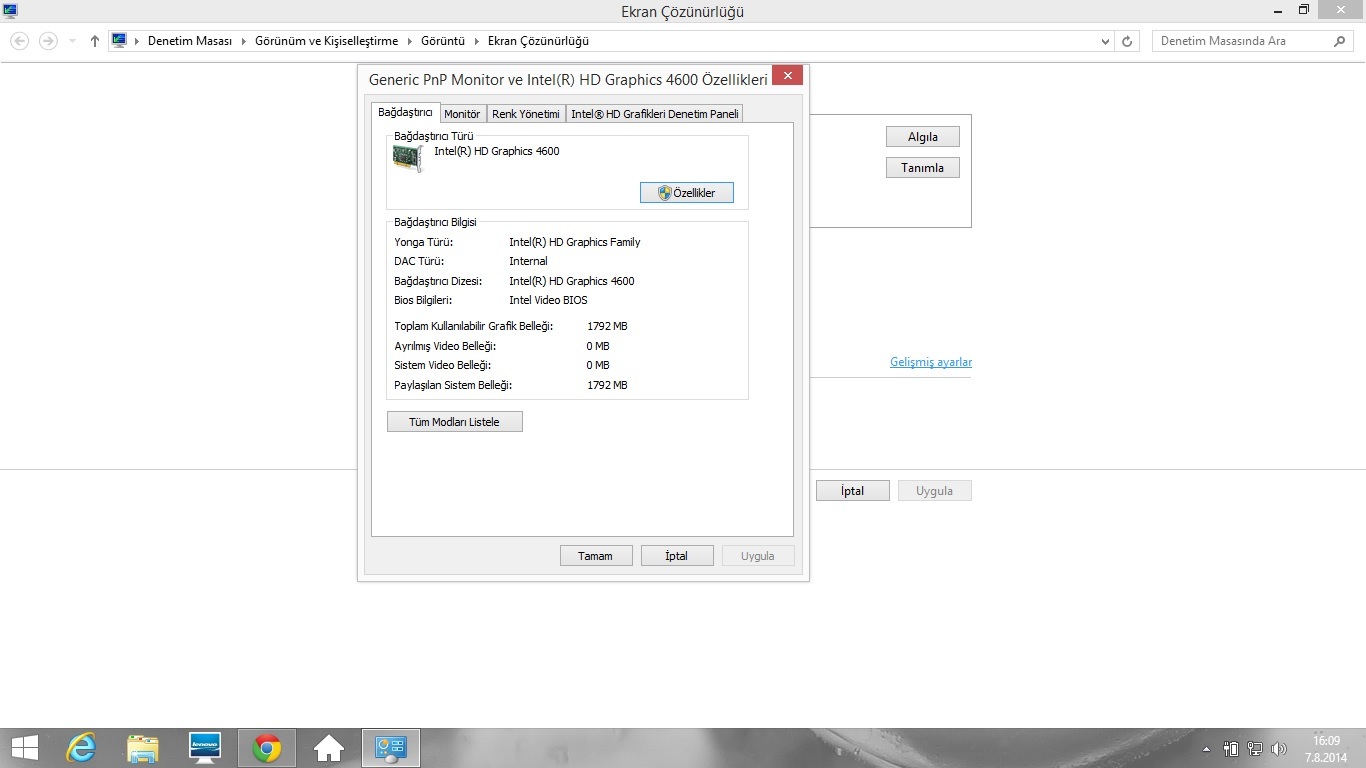1366x768 pixels.
Task: Navigate to Görünüm ve Kişiselleştirme breadcrumb
Action: 327,41
